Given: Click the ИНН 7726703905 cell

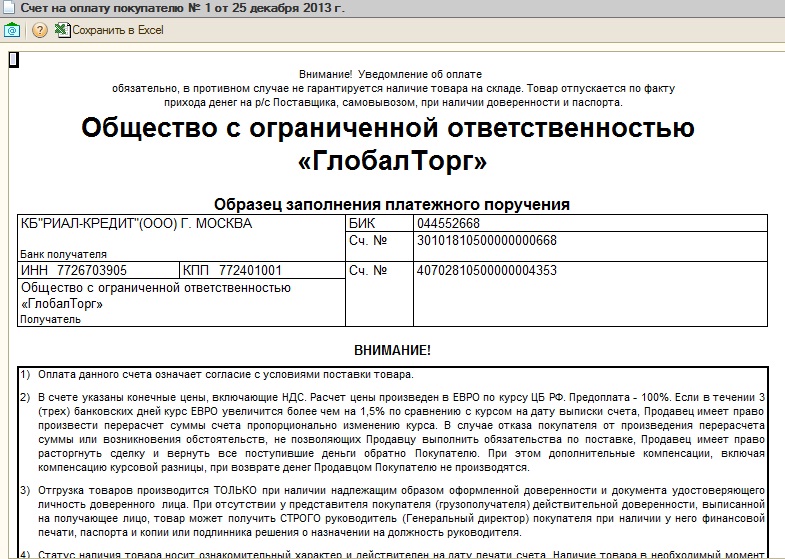Looking at the screenshot, I should pyautogui.click(x=99, y=270).
